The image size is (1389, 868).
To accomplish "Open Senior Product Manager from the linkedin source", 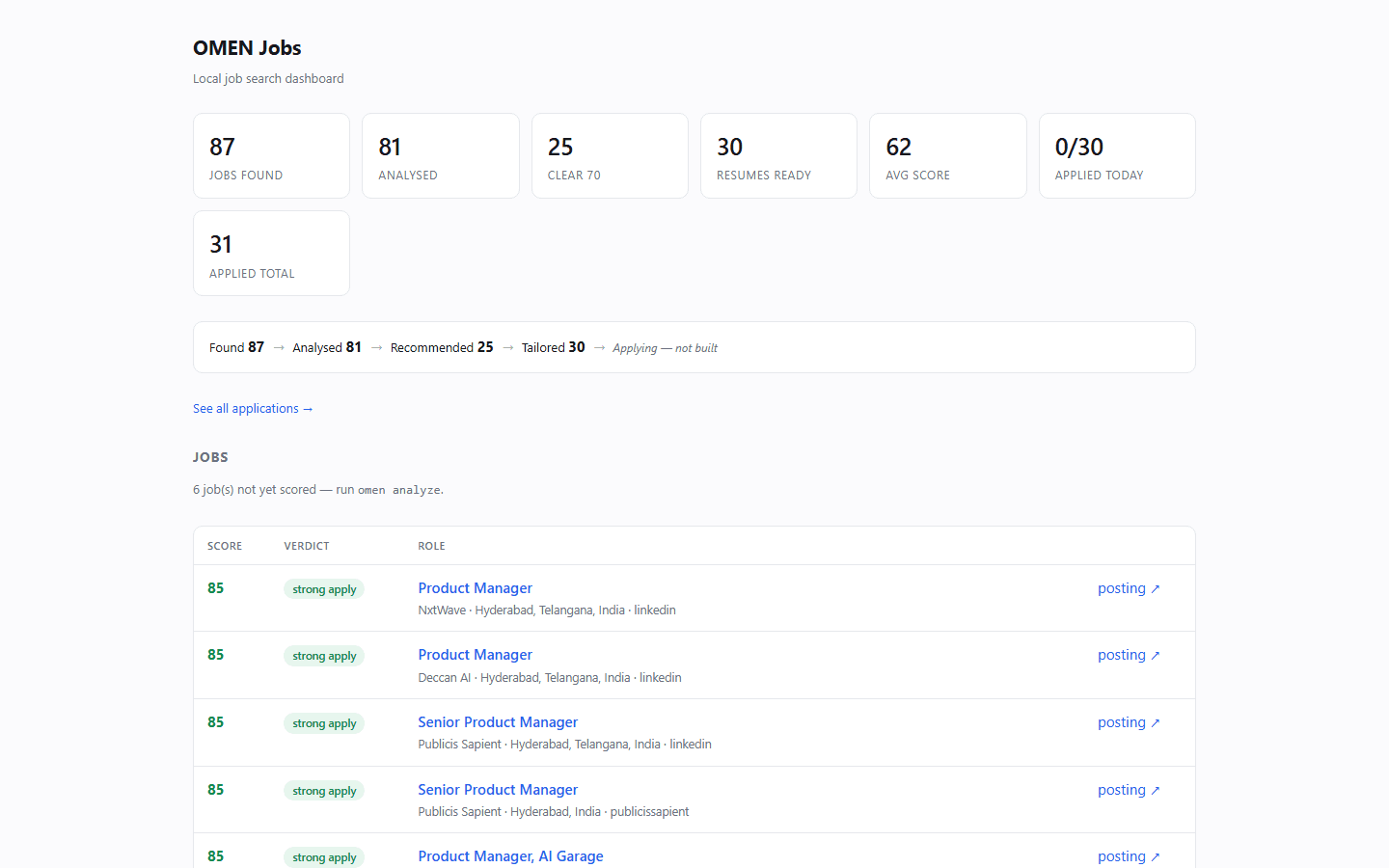I will [x=498, y=722].
